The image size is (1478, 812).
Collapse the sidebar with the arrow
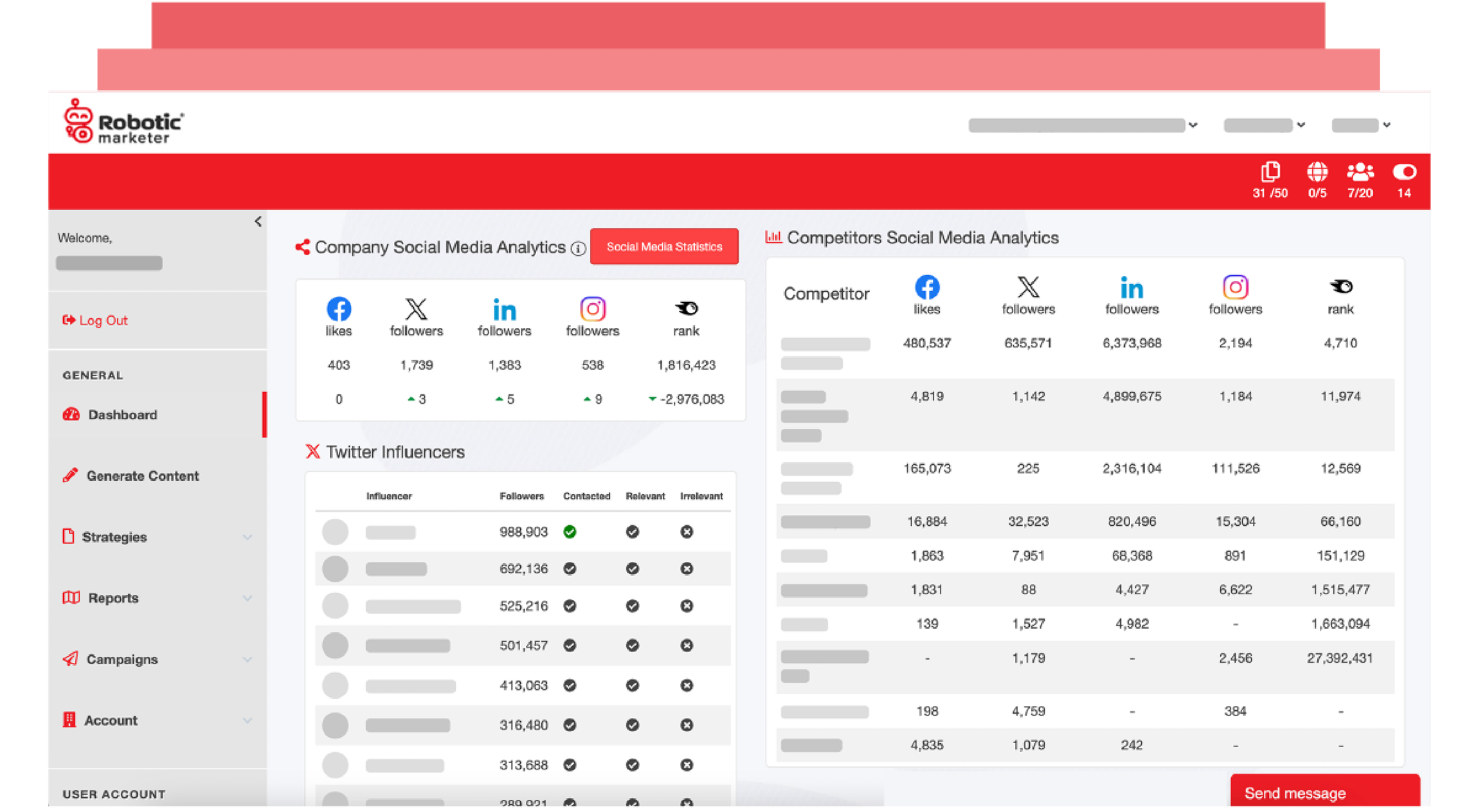(258, 222)
